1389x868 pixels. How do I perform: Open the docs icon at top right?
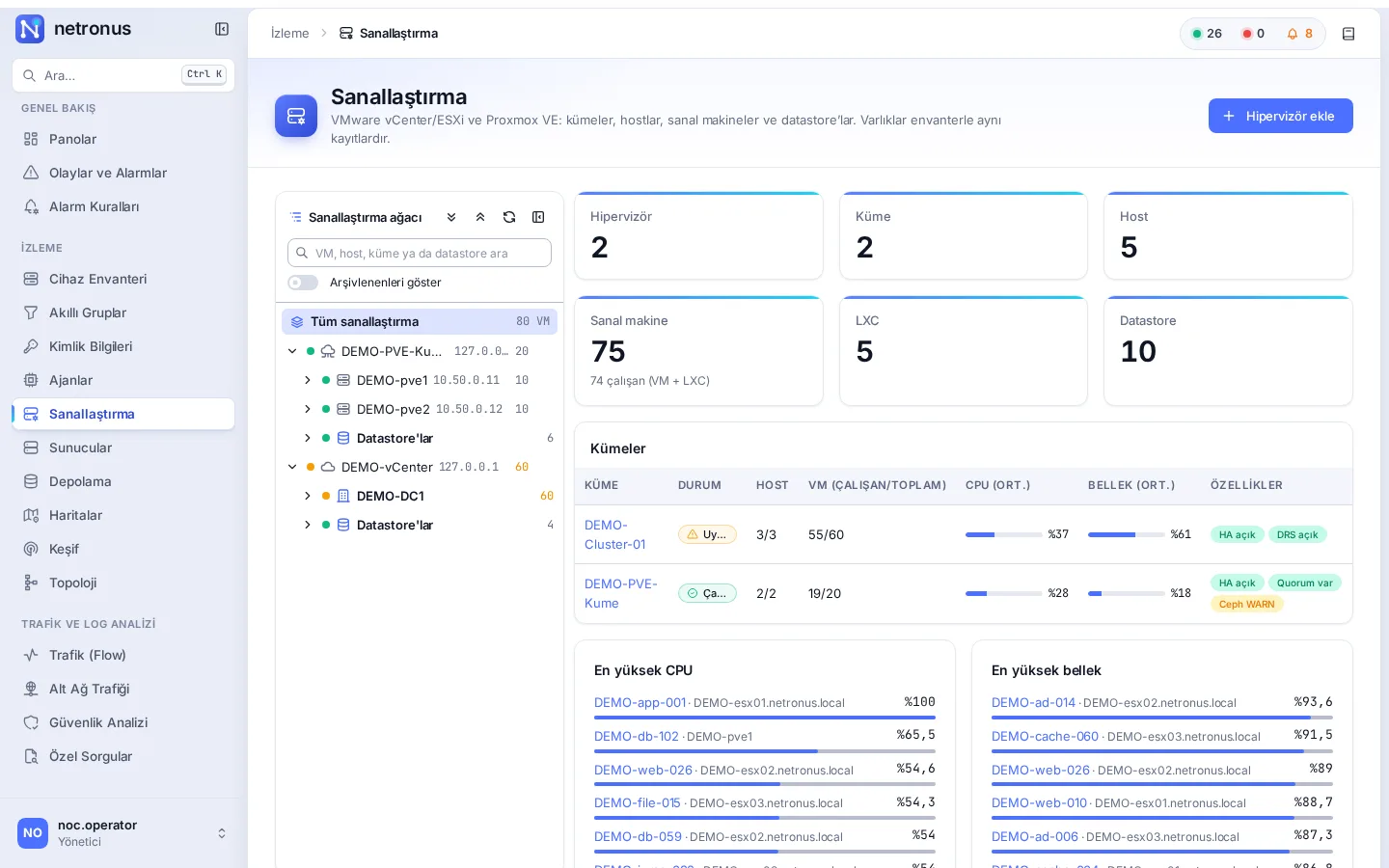pyautogui.click(x=1348, y=34)
